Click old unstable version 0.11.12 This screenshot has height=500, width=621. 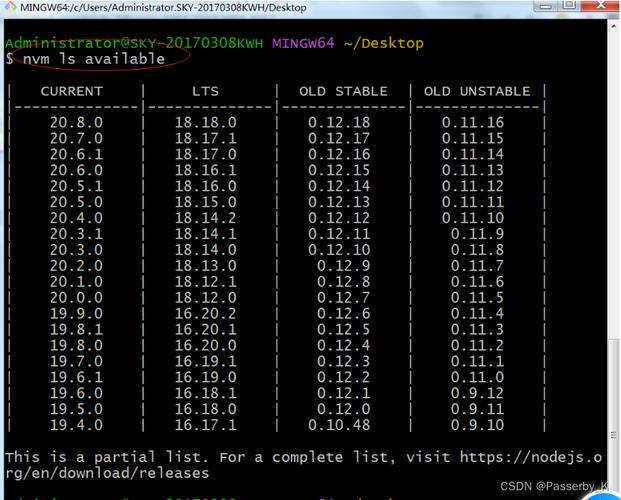click(x=473, y=186)
